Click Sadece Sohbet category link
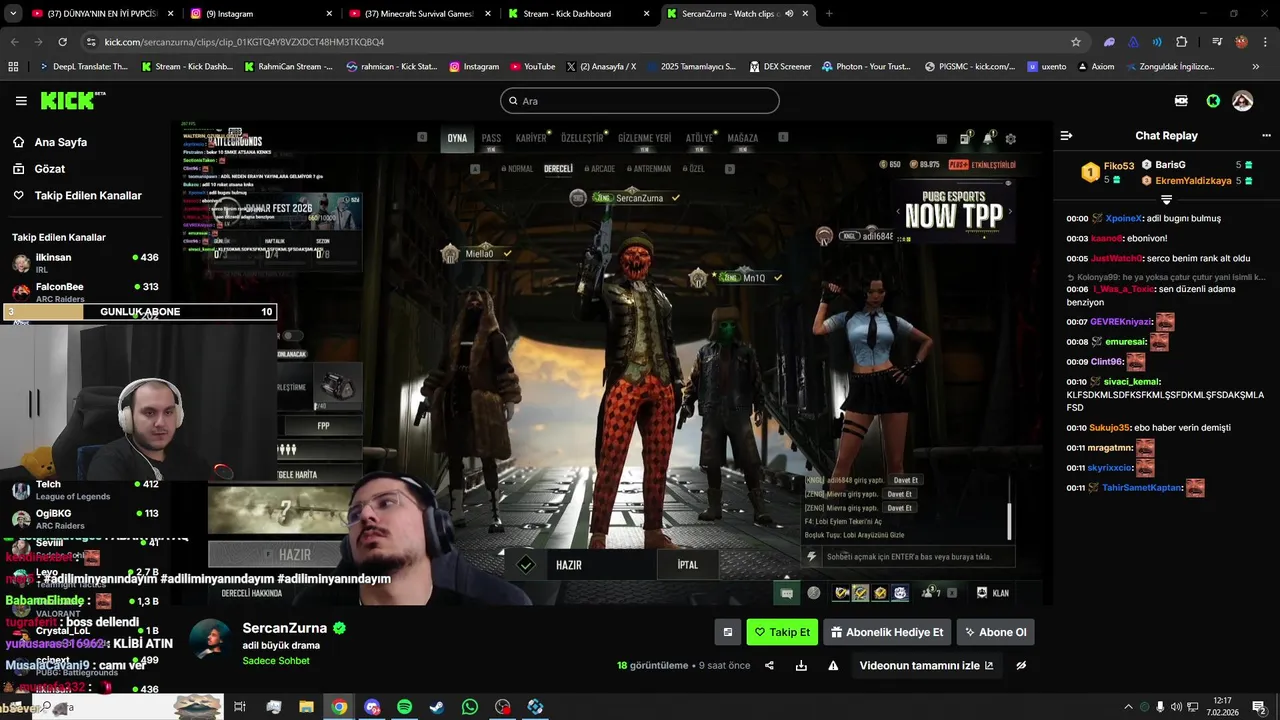Image resolution: width=1280 pixels, height=720 pixels. [x=276, y=661]
